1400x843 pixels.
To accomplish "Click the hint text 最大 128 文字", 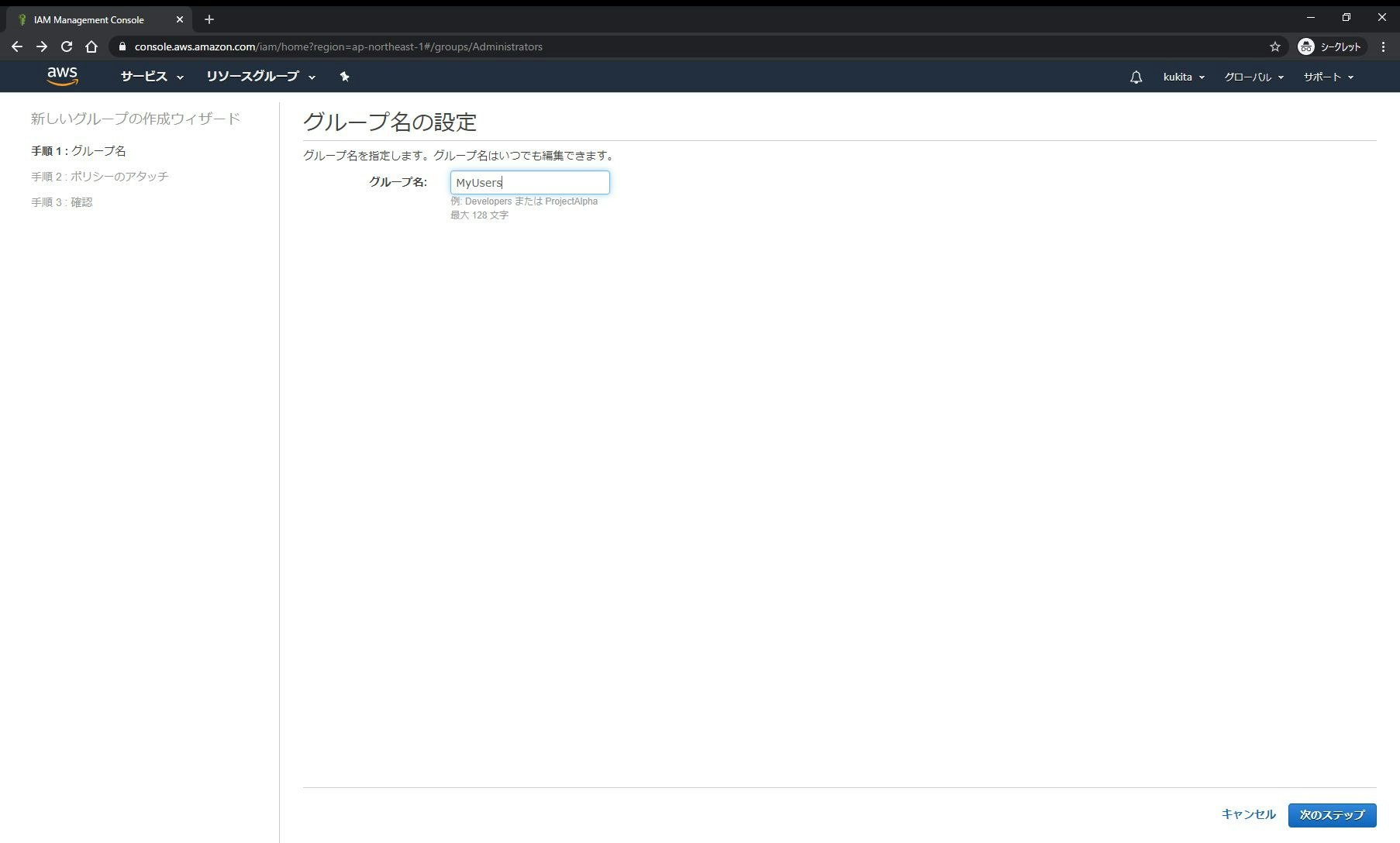I will 479,215.
